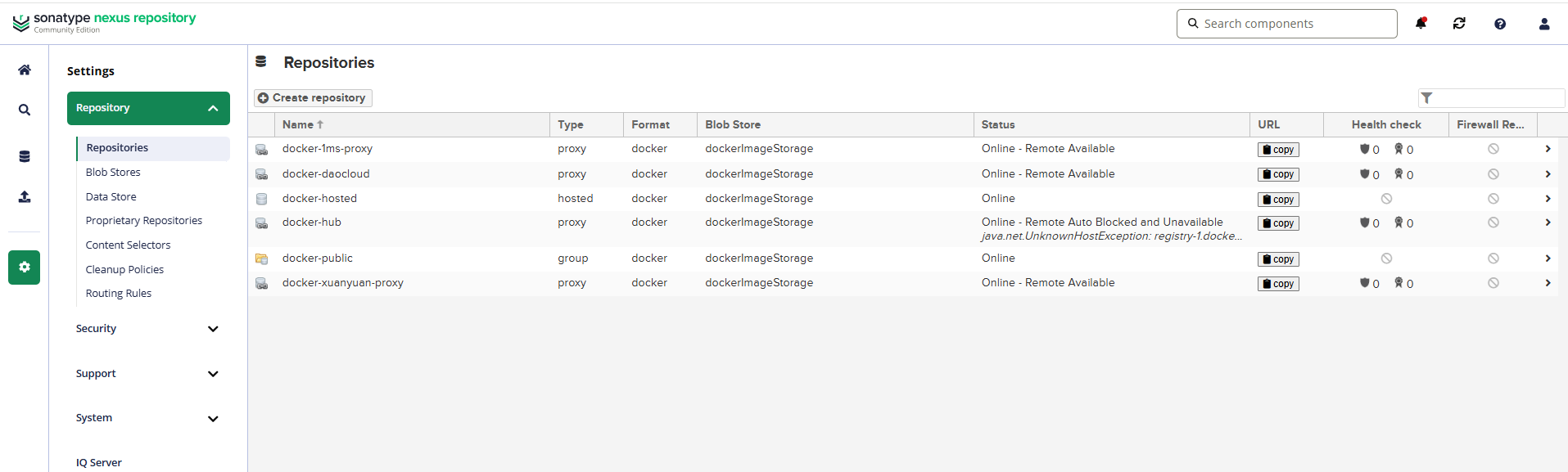Viewport: 1568px width, 472px height.
Task: Sort by the Blob Store column header
Action: [835, 125]
